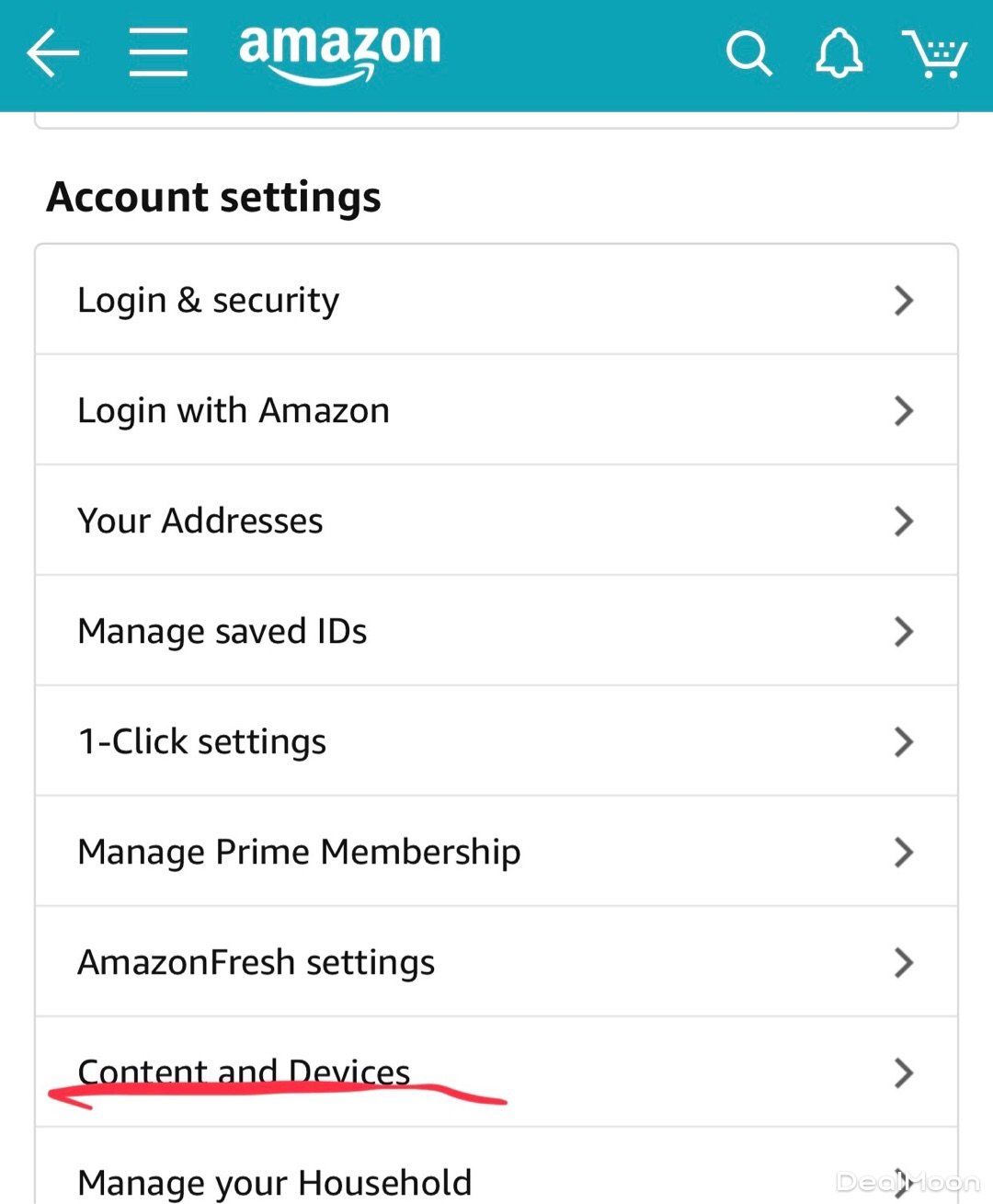Image resolution: width=993 pixels, height=1204 pixels.
Task: Open the hamburger menu
Action: (x=158, y=52)
